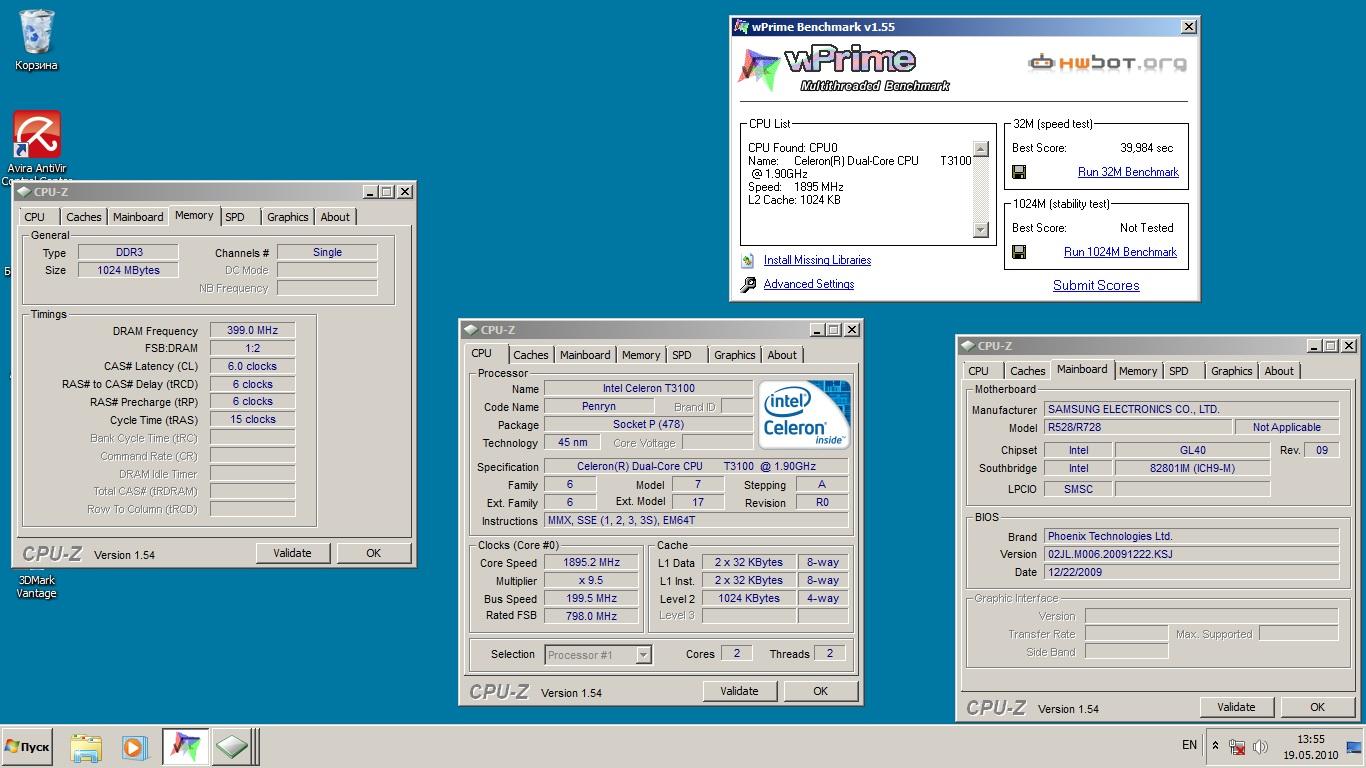Viewport: 1366px width, 768px height.
Task: Open Memory tab in center CPU-Z window
Action: pos(641,355)
